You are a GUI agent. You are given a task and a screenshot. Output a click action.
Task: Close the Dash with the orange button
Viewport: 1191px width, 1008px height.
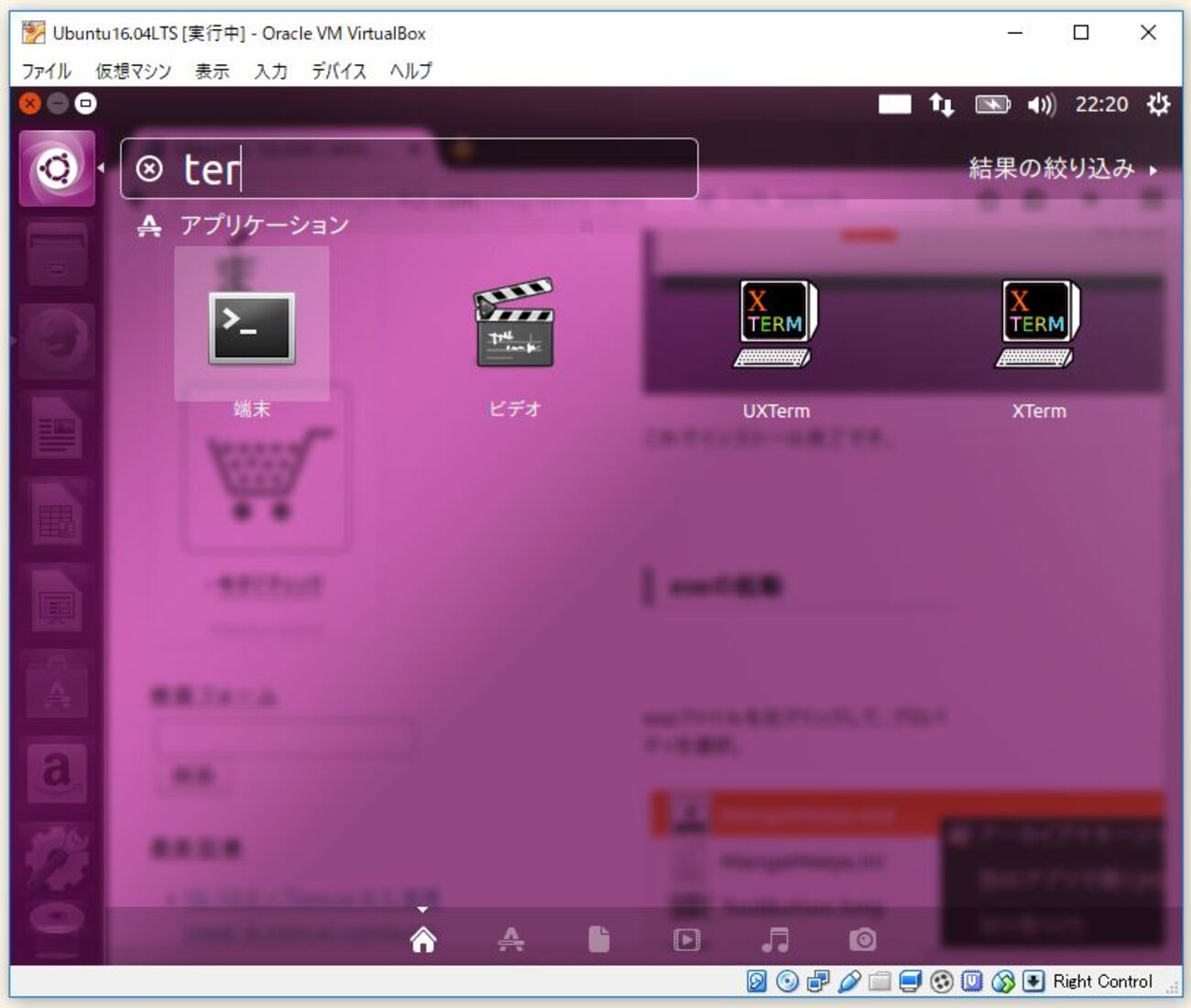[x=30, y=104]
